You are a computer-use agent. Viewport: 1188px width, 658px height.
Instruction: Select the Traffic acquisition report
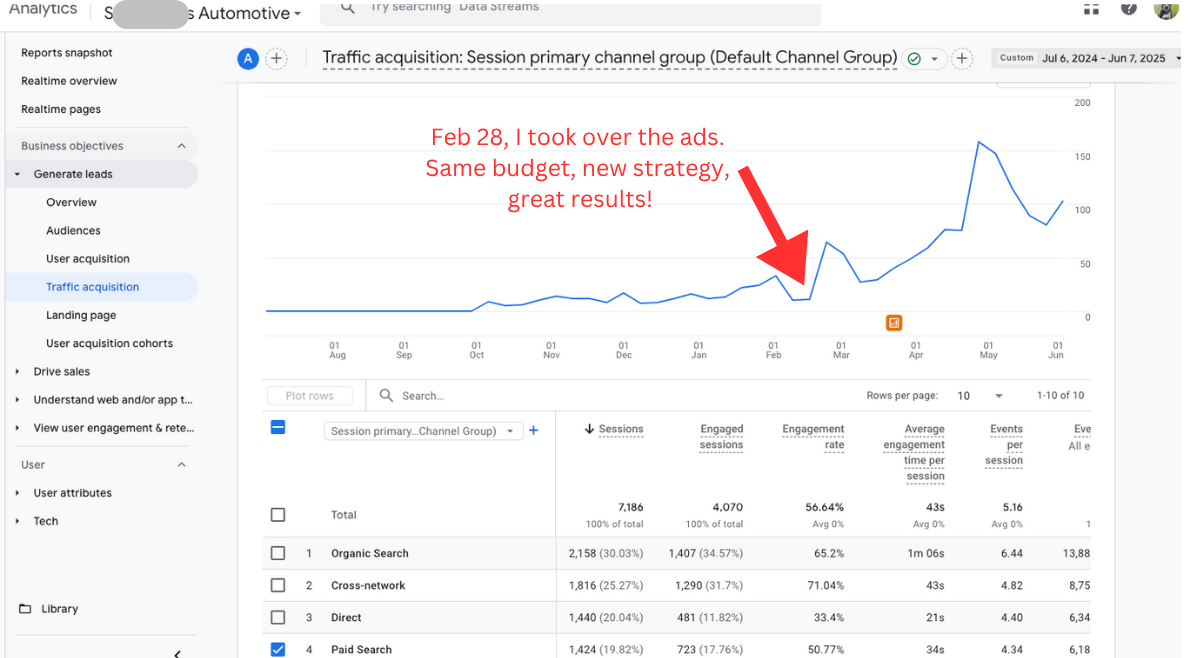(92, 287)
